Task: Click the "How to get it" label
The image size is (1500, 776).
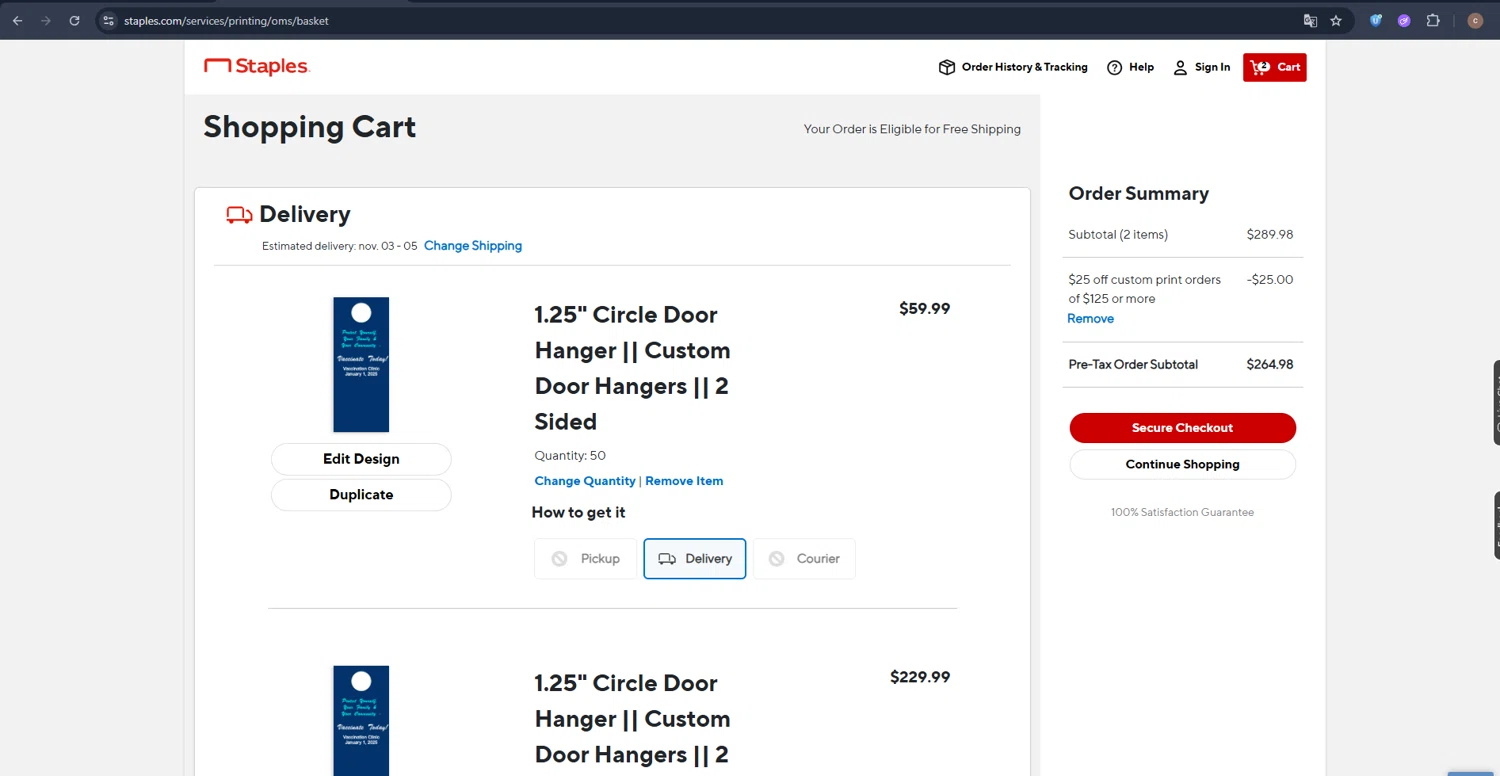Action: point(579,513)
